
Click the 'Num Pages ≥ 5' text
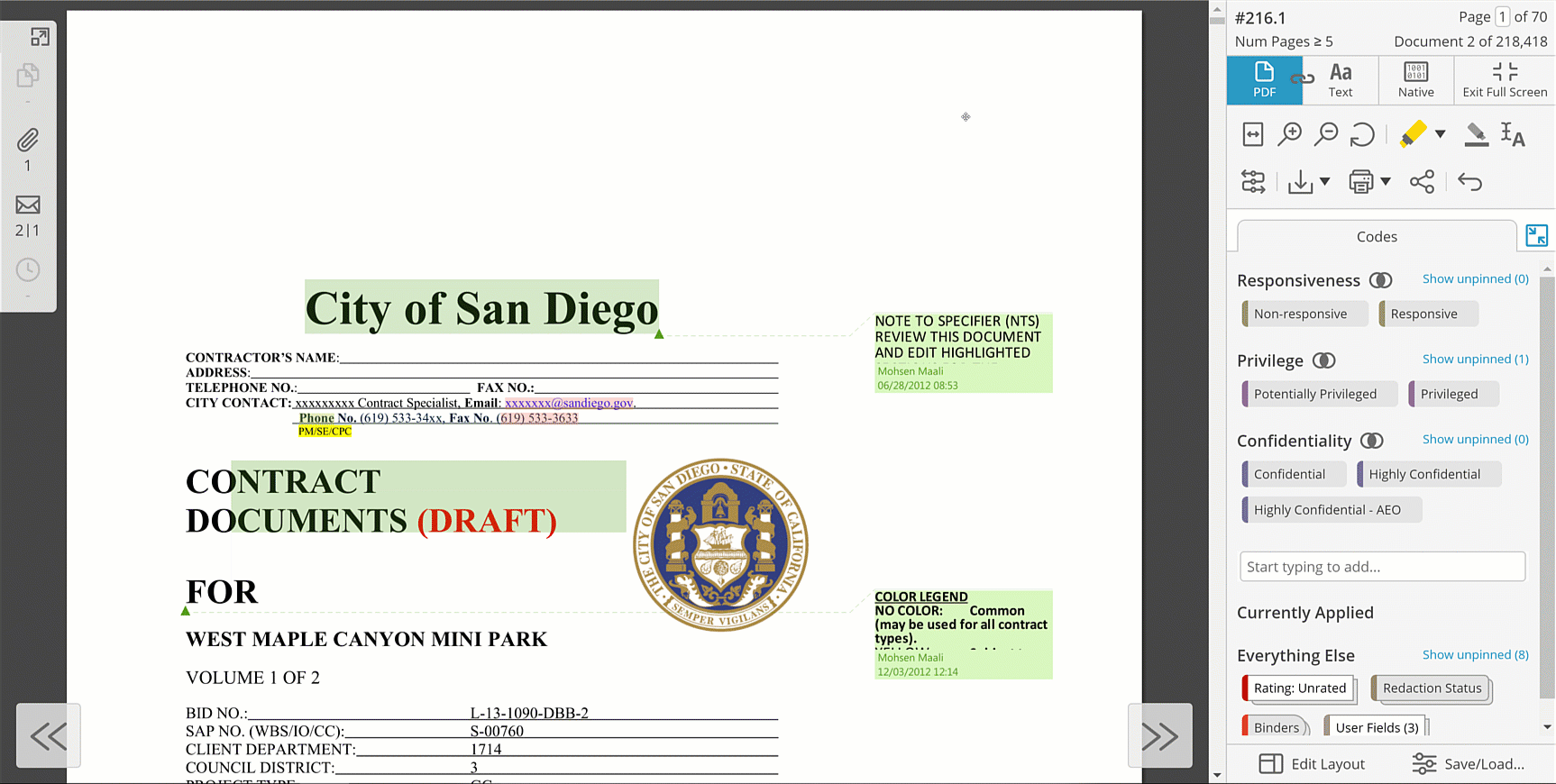1284,41
